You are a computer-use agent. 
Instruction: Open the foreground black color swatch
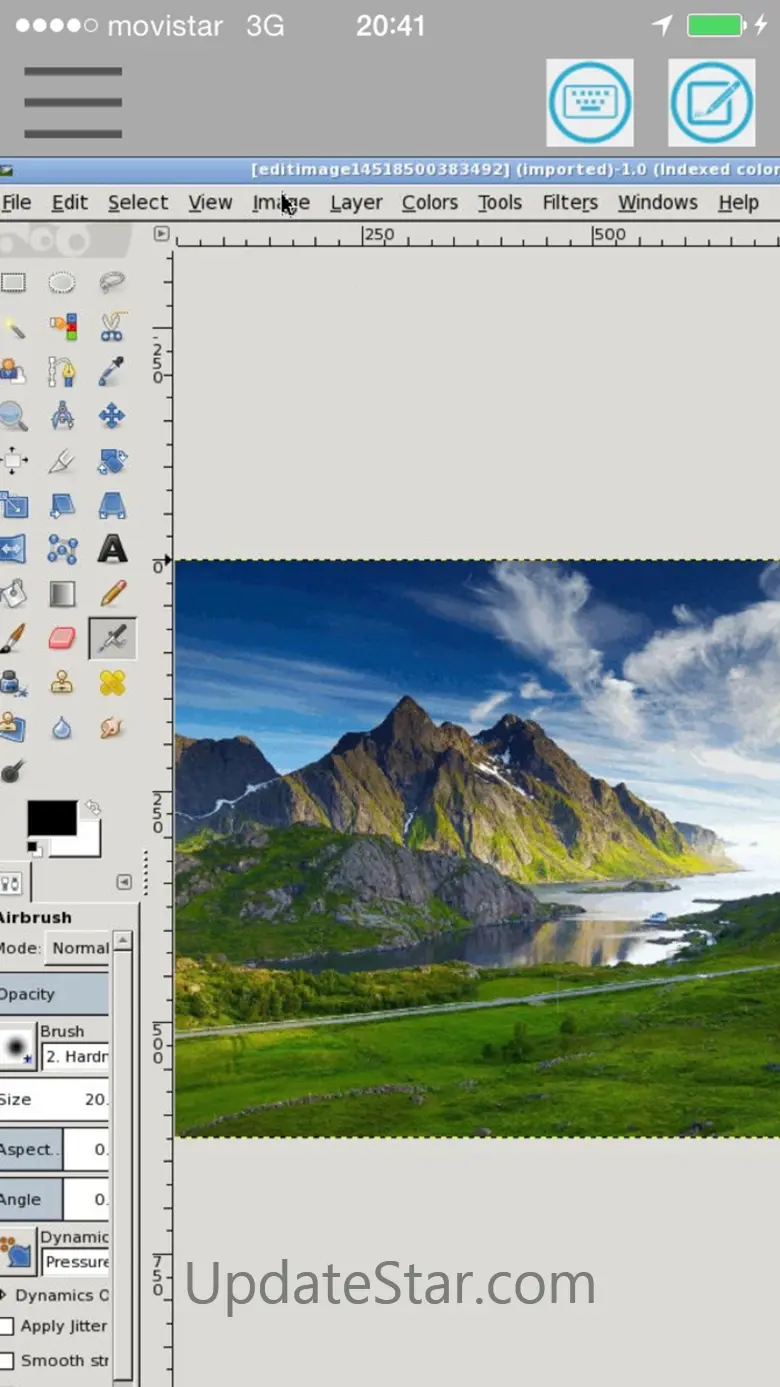(51, 818)
